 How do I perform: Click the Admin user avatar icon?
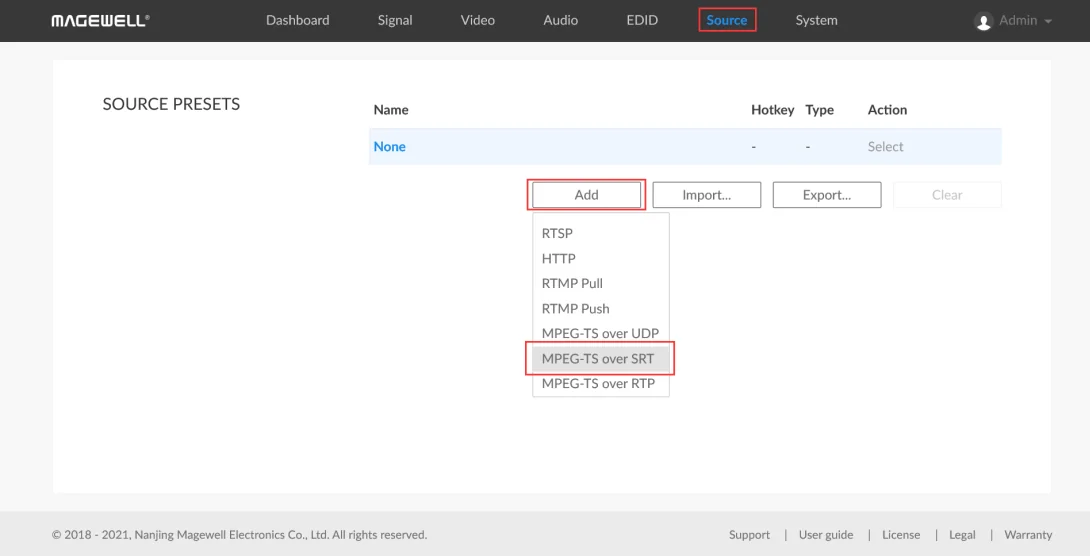click(x=983, y=21)
